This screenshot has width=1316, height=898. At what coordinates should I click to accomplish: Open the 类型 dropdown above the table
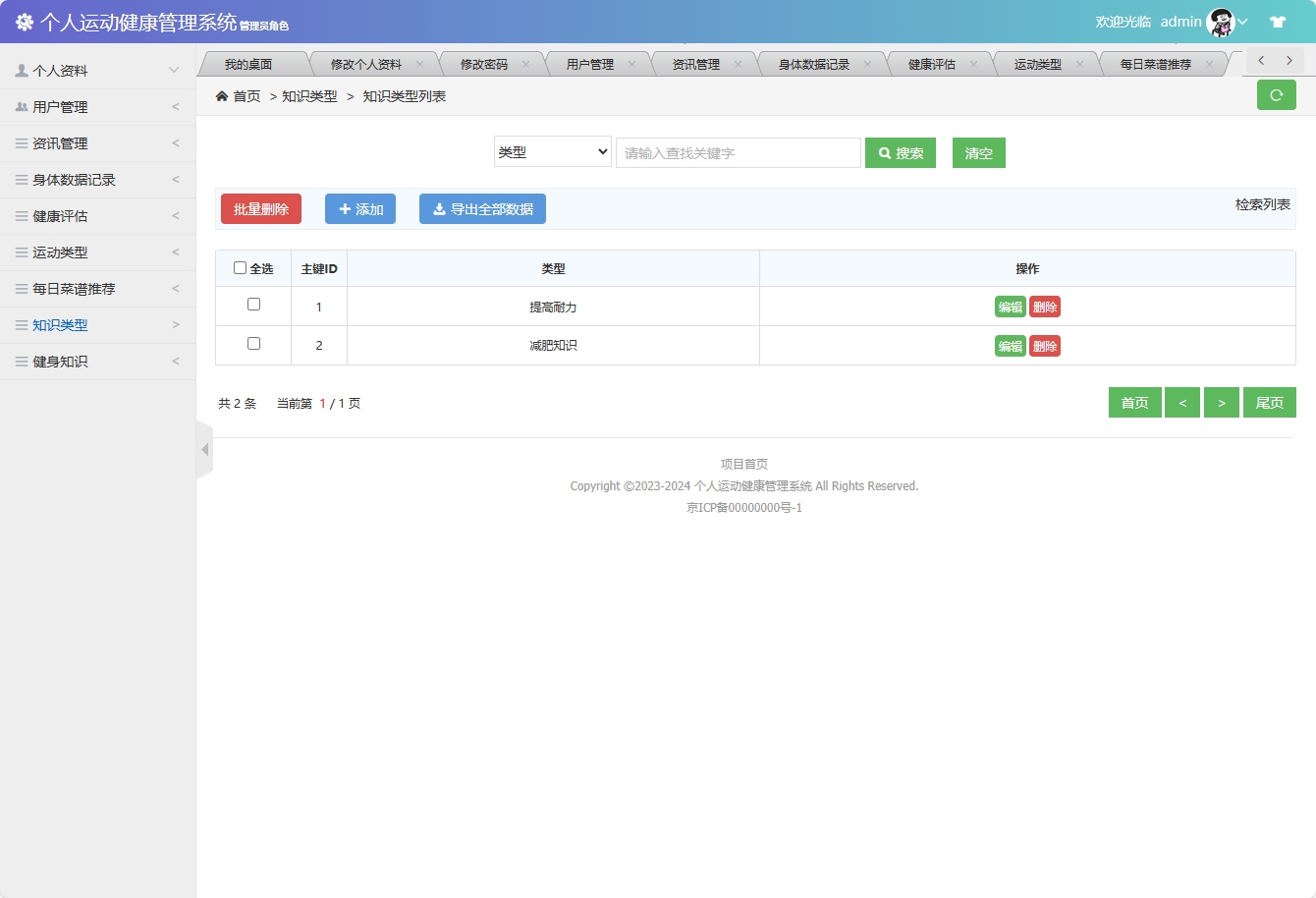click(552, 152)
